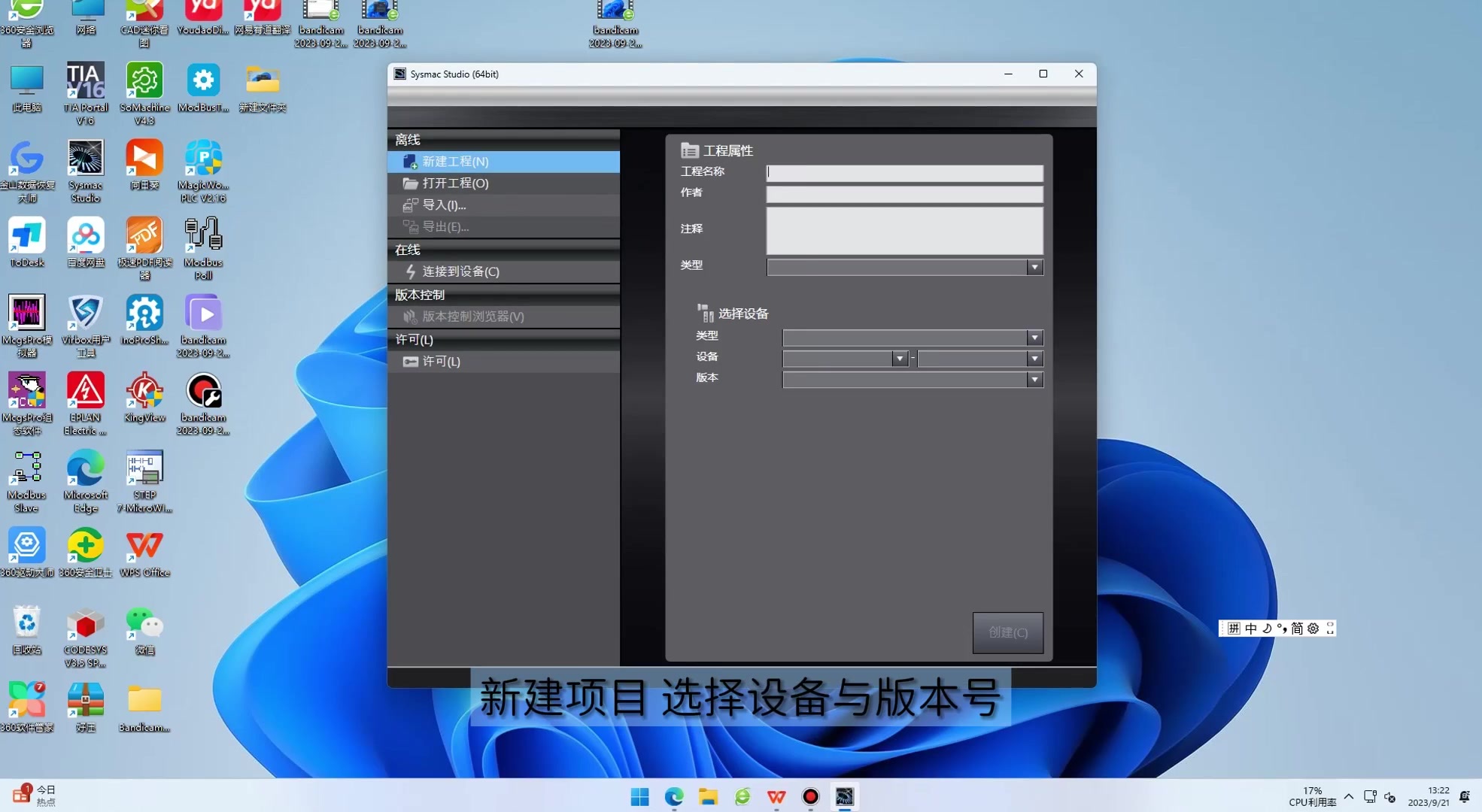The height and width of the screenshot is (812, 1482).
Task: Select the InoProShop desktop icon
Action: tap(144, 320)
